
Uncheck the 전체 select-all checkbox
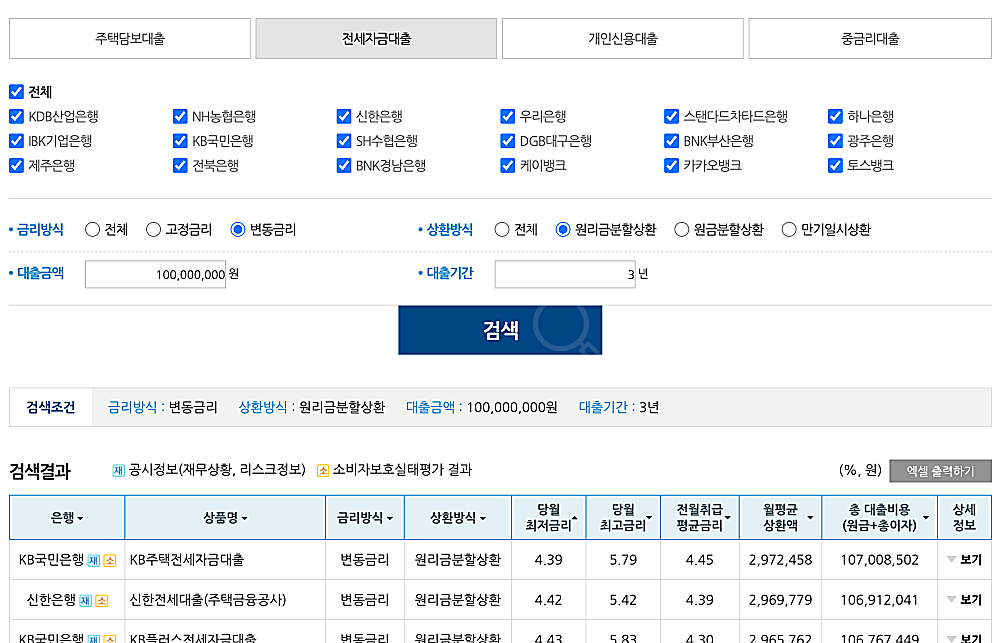click(x=16, y=91)
